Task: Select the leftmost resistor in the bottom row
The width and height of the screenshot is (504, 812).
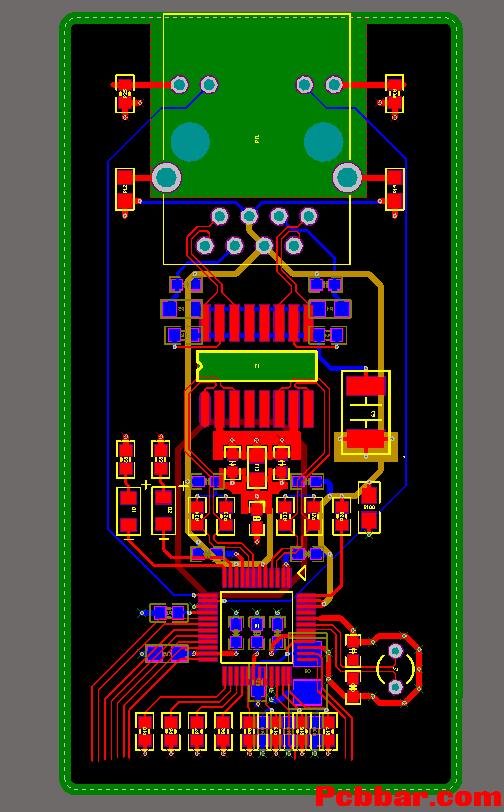Action: click(145, 731)
